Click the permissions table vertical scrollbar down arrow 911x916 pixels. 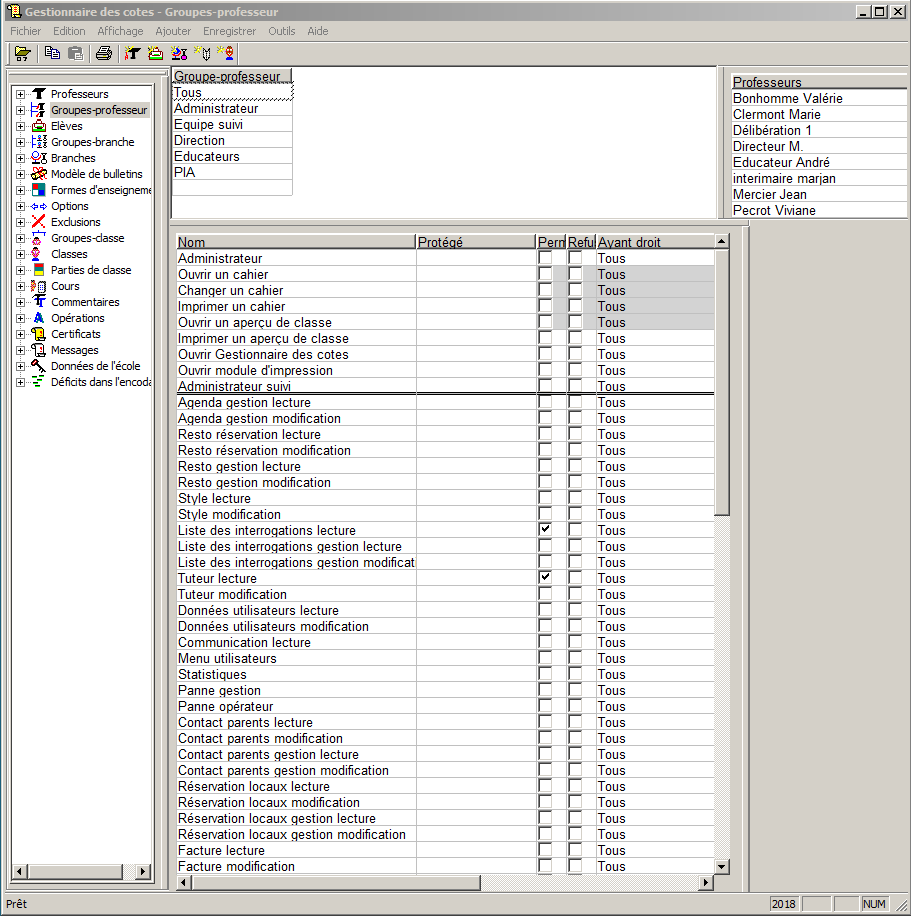click(721, 866)
